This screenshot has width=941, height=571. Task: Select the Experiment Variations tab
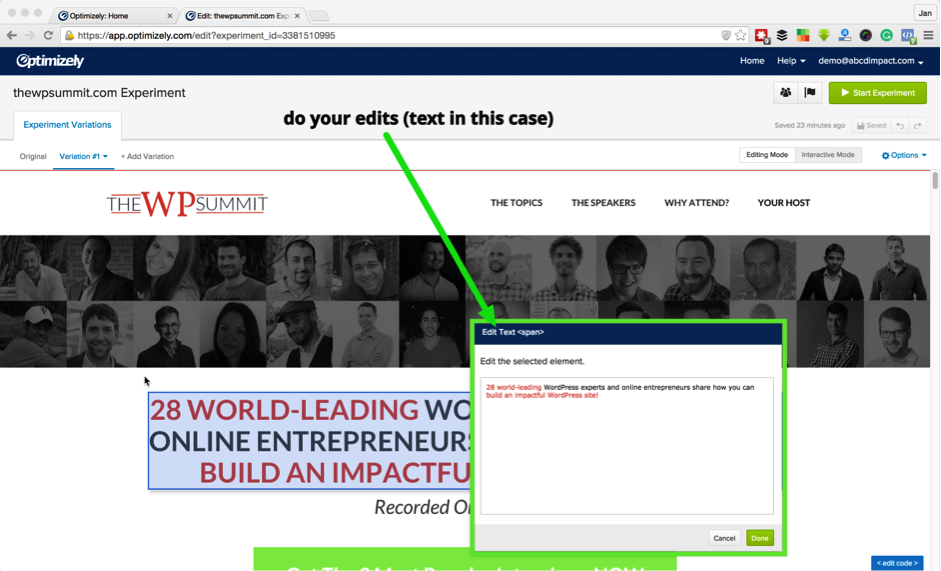click(67, 125)
